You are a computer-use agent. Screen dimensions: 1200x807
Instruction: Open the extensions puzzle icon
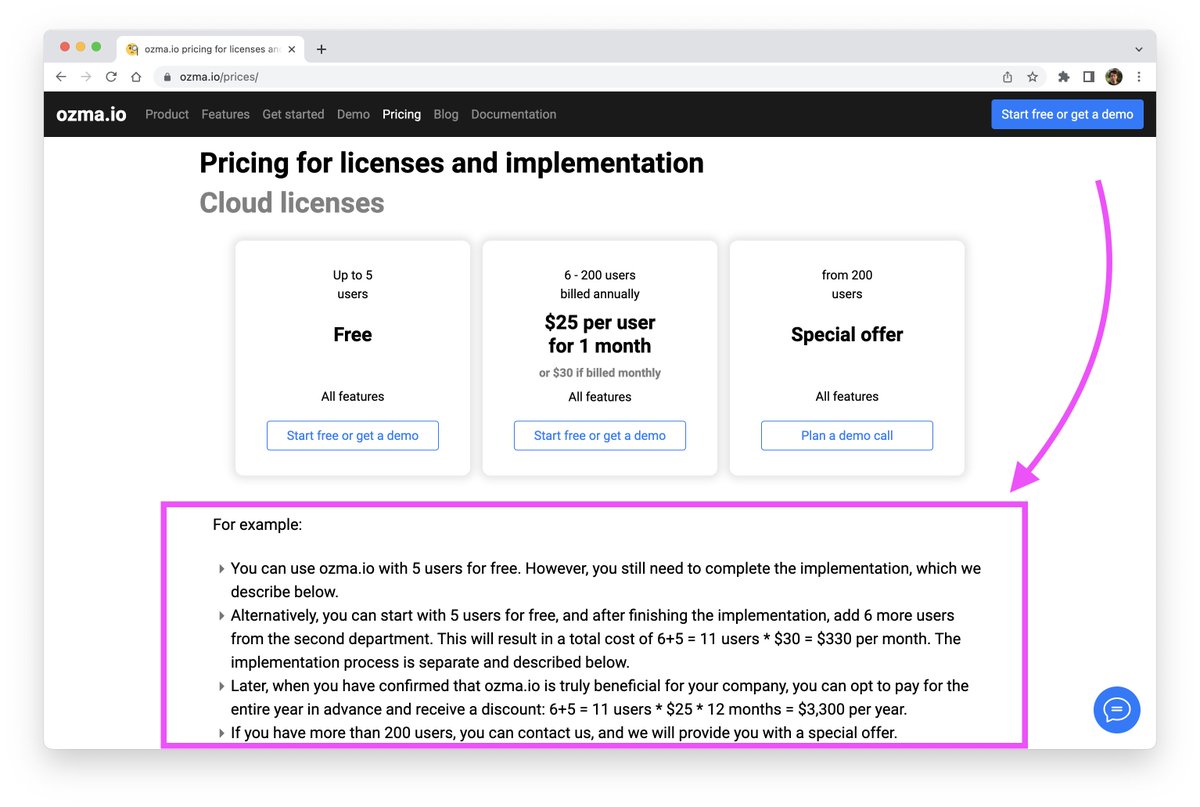1064,77
